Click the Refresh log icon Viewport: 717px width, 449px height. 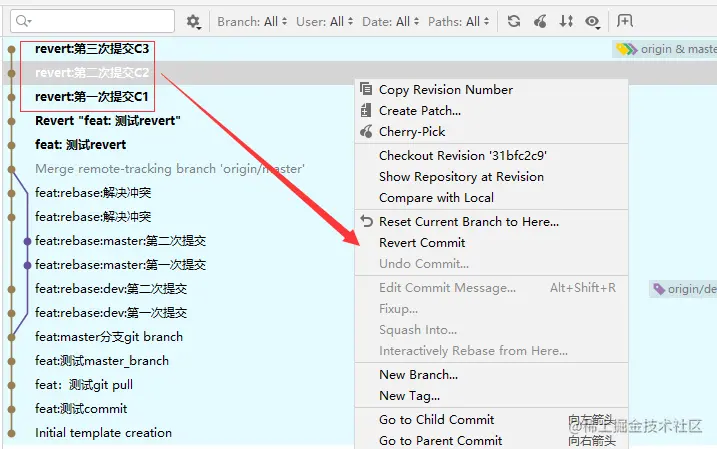[514, 21]
